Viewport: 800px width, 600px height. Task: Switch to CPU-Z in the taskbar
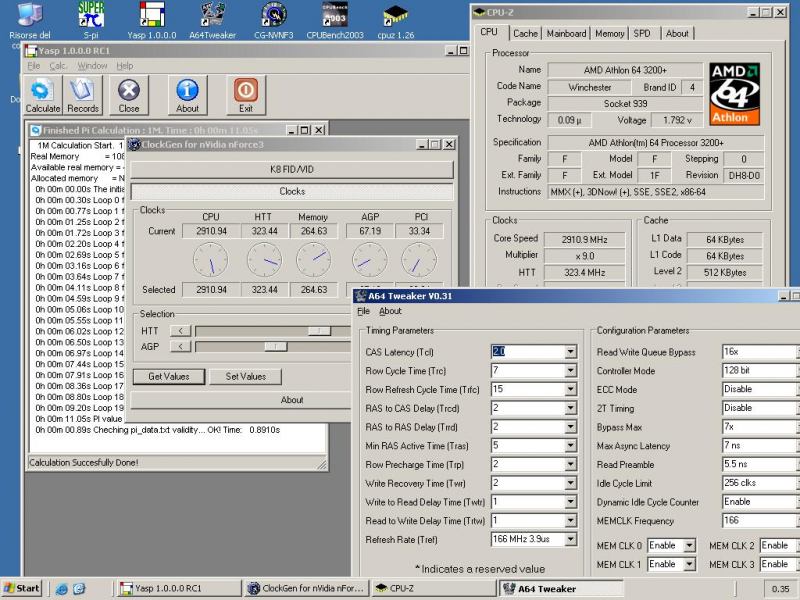coord(433,588)
